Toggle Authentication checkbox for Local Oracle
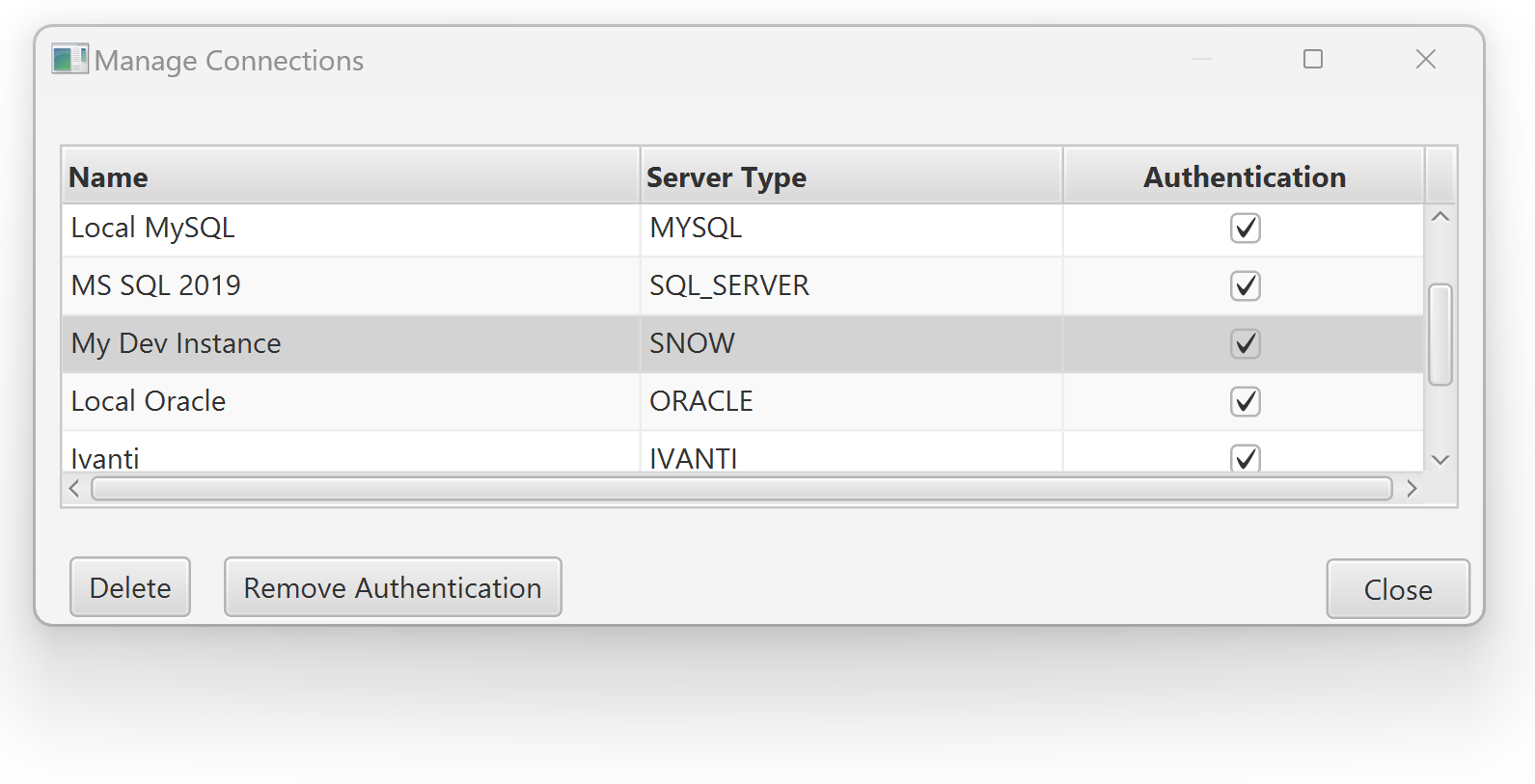 [1246, 402]
